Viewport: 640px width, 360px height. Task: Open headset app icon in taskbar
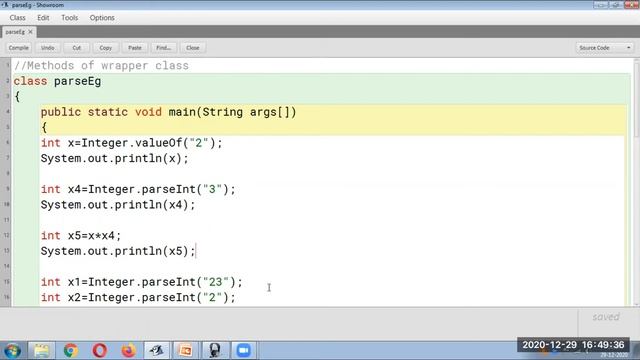(215, 351)
